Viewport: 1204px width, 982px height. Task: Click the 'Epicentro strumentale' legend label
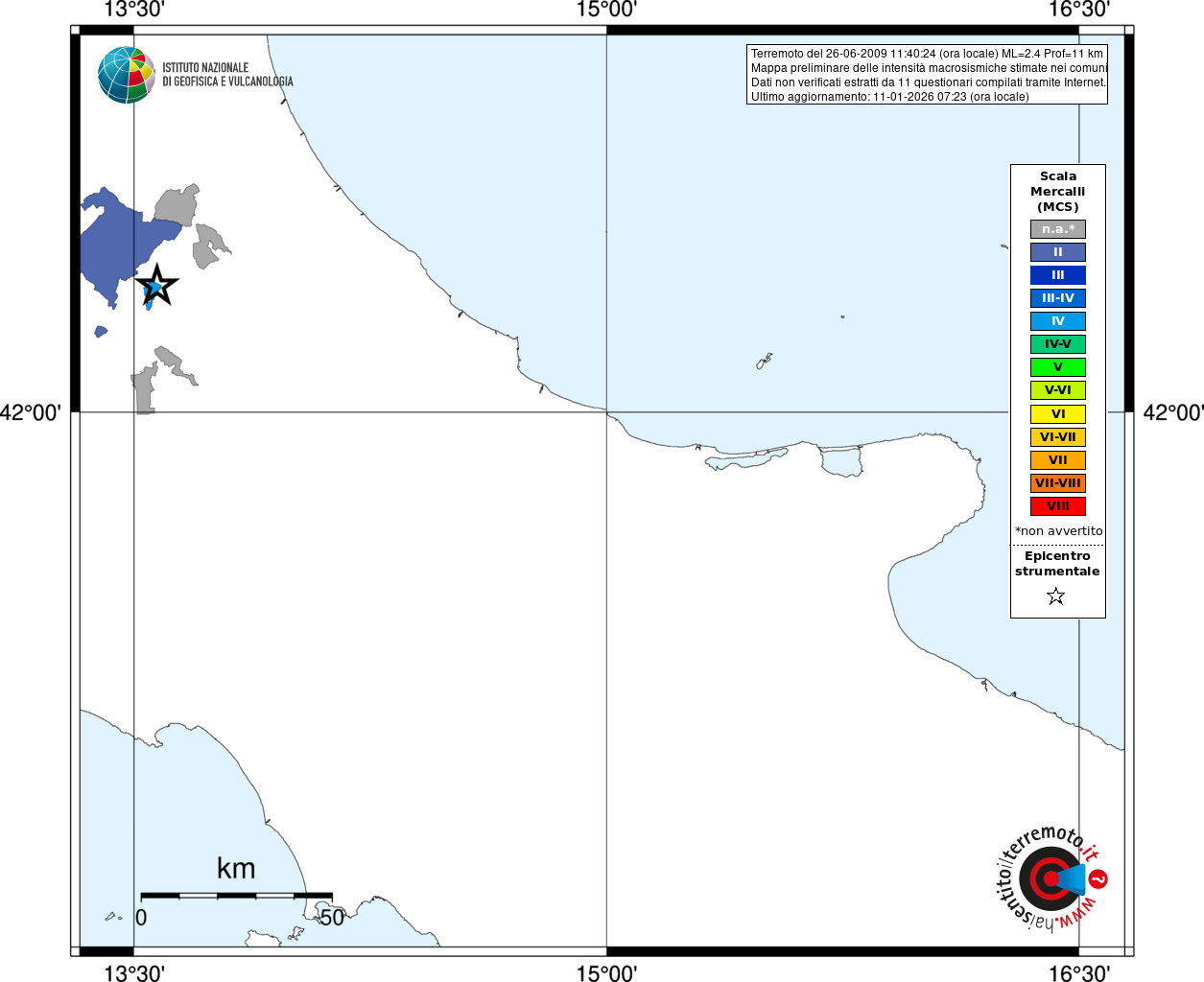tap(1057, 564)
